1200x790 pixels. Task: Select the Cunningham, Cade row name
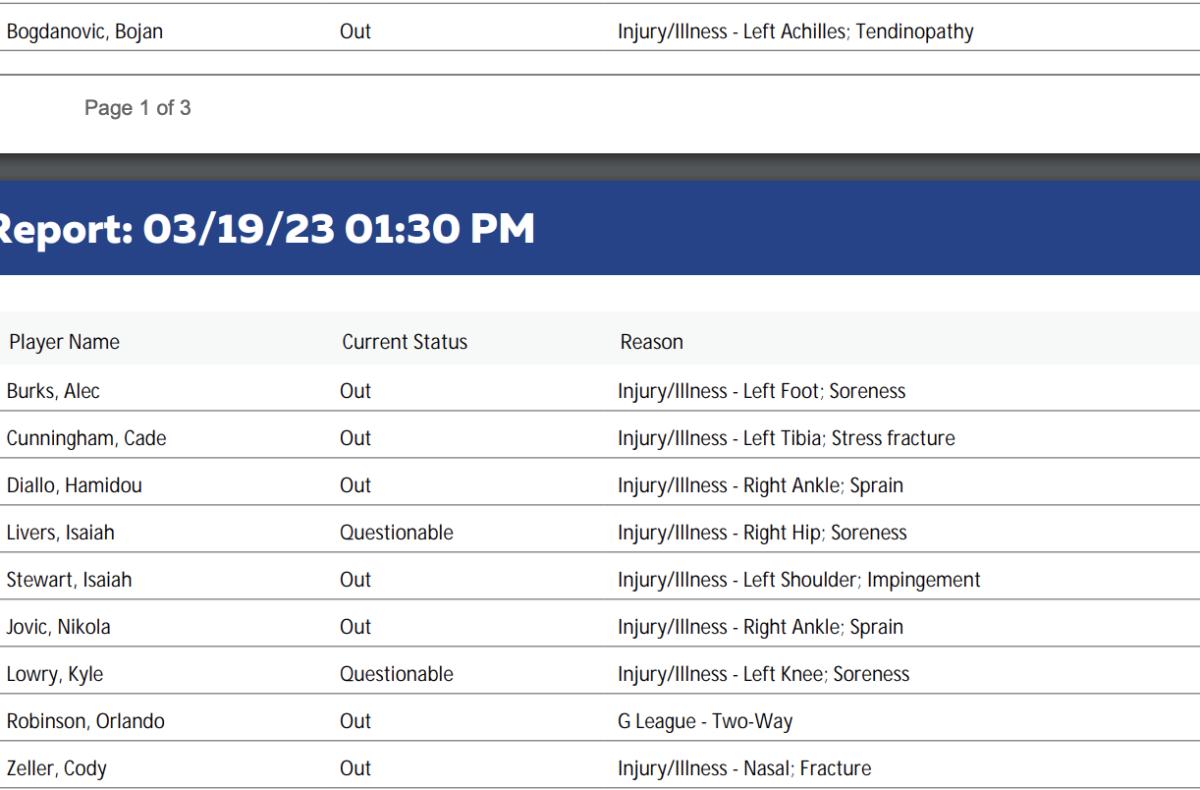[86, 438]
